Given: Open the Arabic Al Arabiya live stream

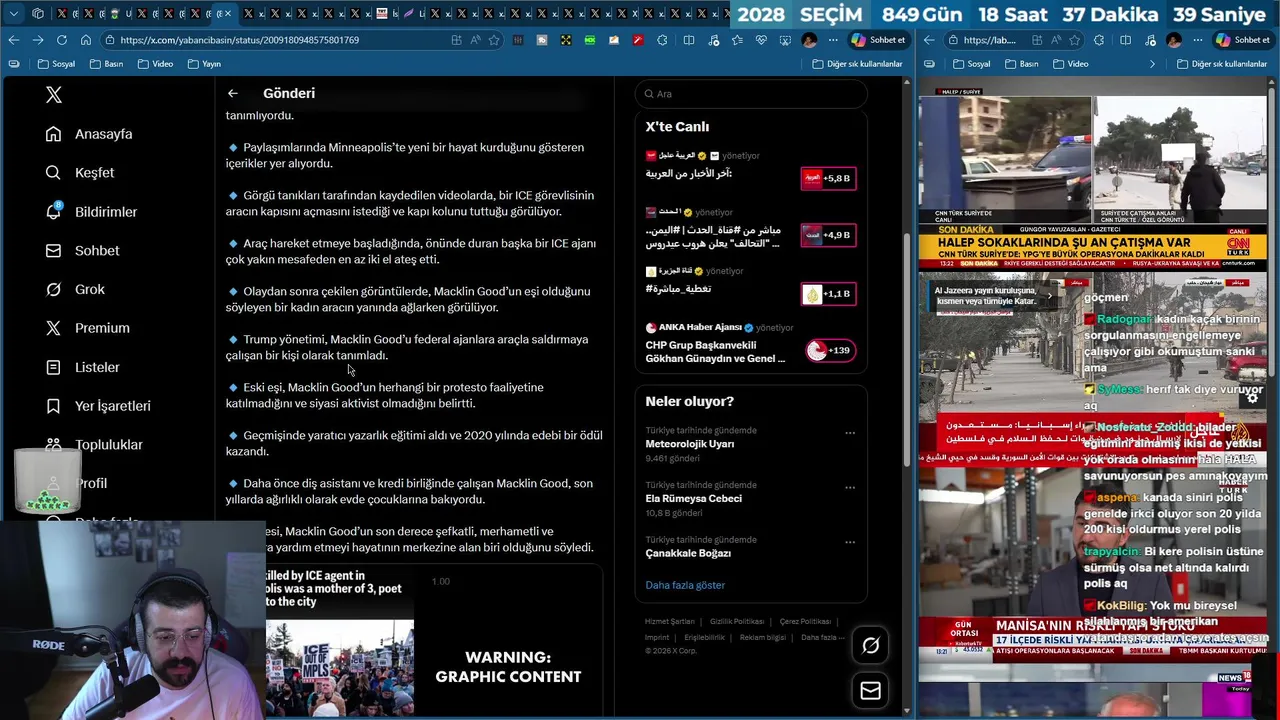Looking at the screenshot, I should click(750, 174).
